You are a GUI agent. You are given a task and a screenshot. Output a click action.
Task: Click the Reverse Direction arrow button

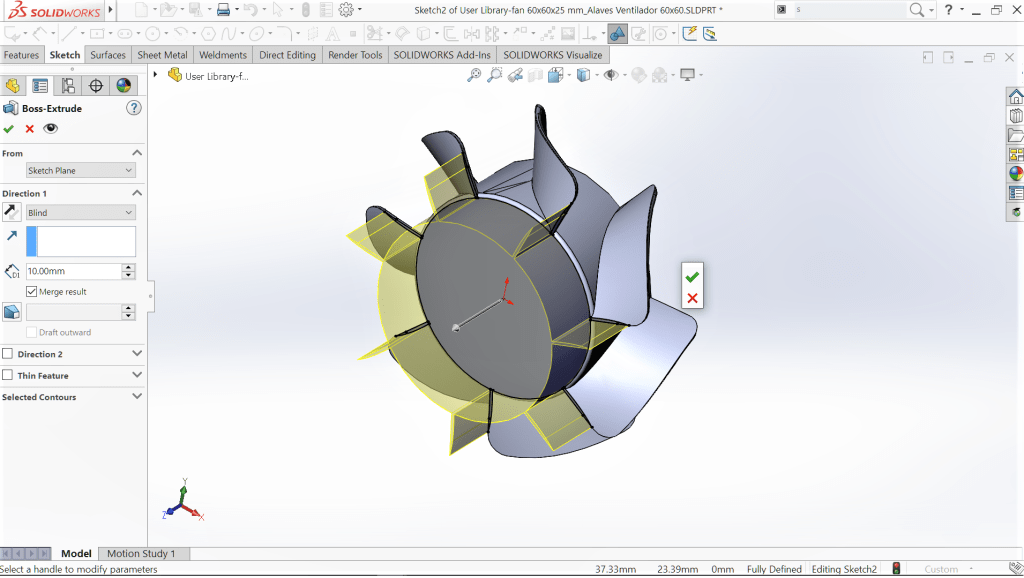click(x=12, y=212)
